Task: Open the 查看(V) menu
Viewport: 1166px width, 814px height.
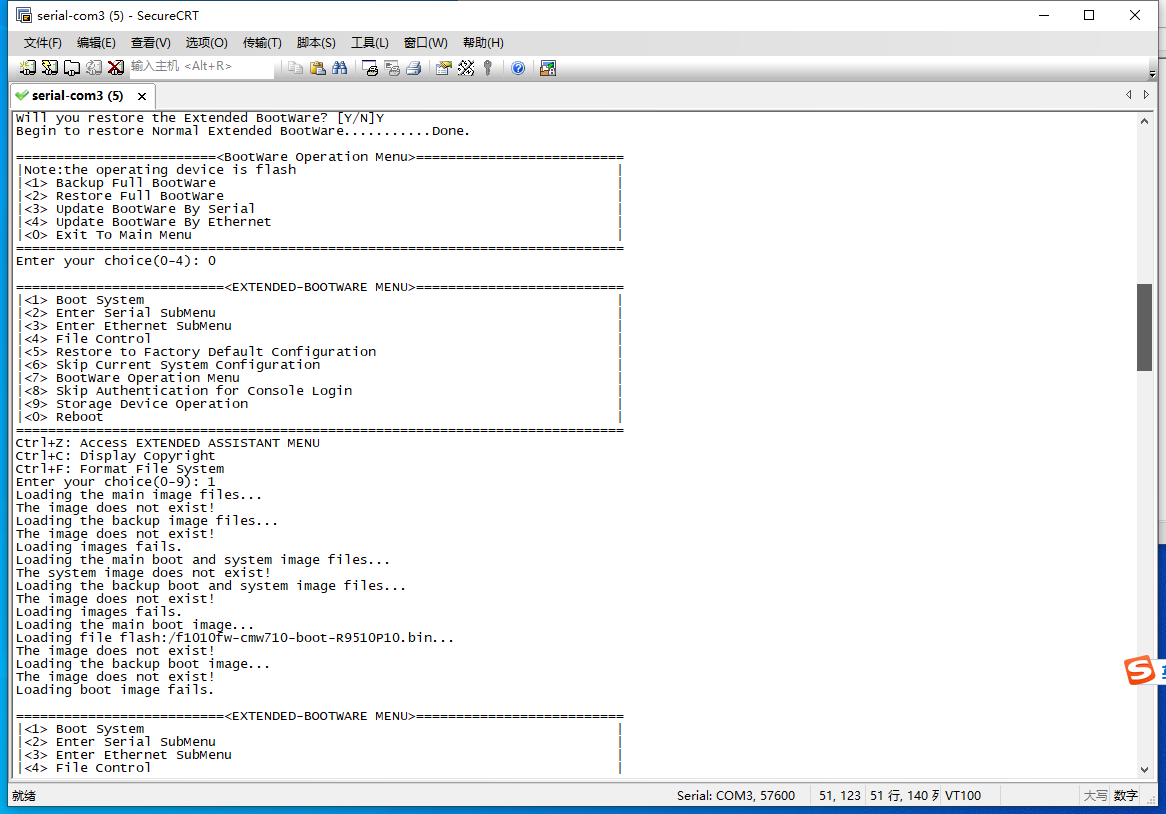Action: (x=150, y=43)
